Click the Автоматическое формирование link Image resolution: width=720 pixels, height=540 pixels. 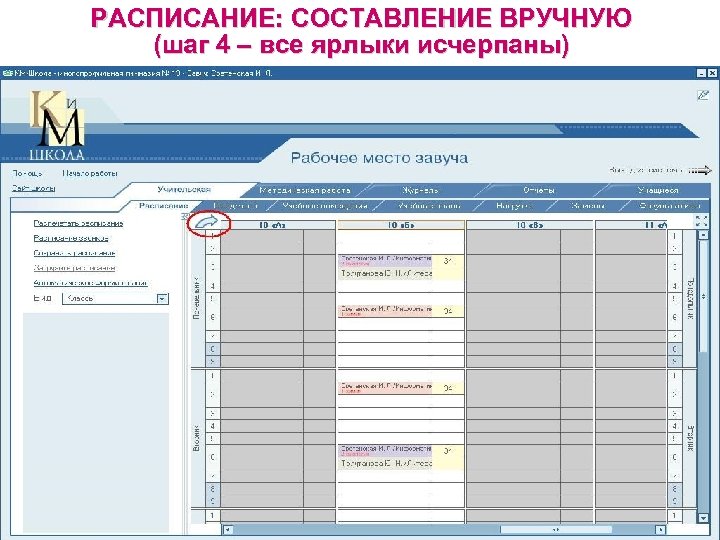click(x=90, y=283)
